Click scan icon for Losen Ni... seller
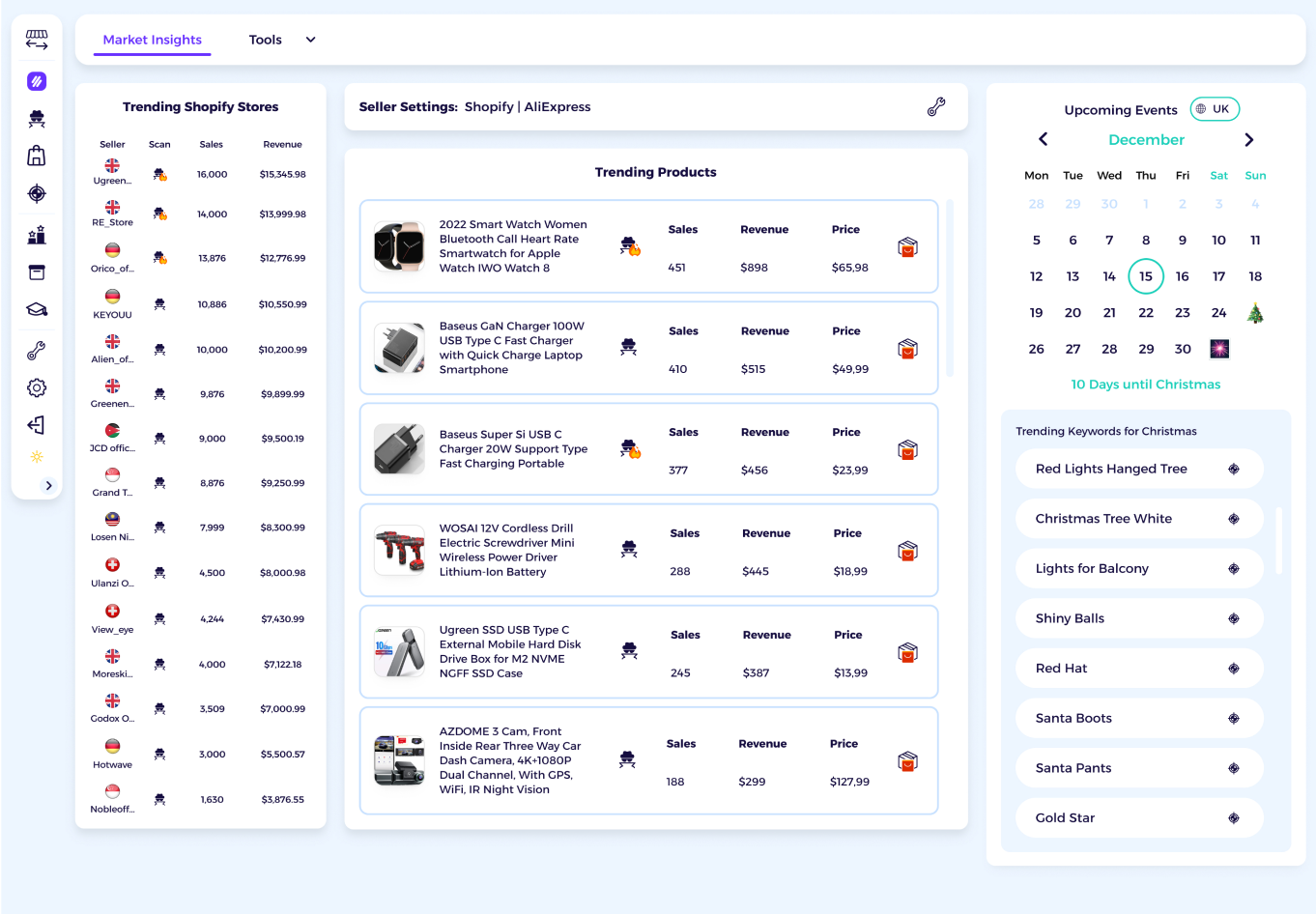 159,528
